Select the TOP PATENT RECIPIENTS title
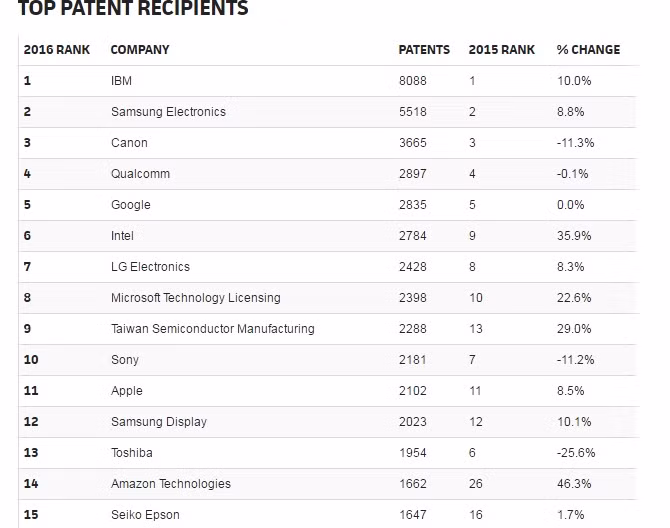Image resolution: width=670 pixels, height=528 pixels. [133, 10]
